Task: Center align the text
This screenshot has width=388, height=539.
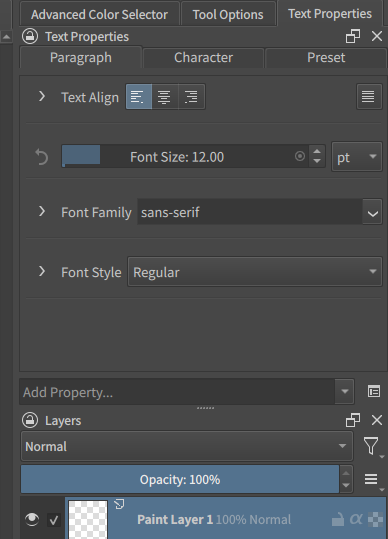Action: point(165,97)
